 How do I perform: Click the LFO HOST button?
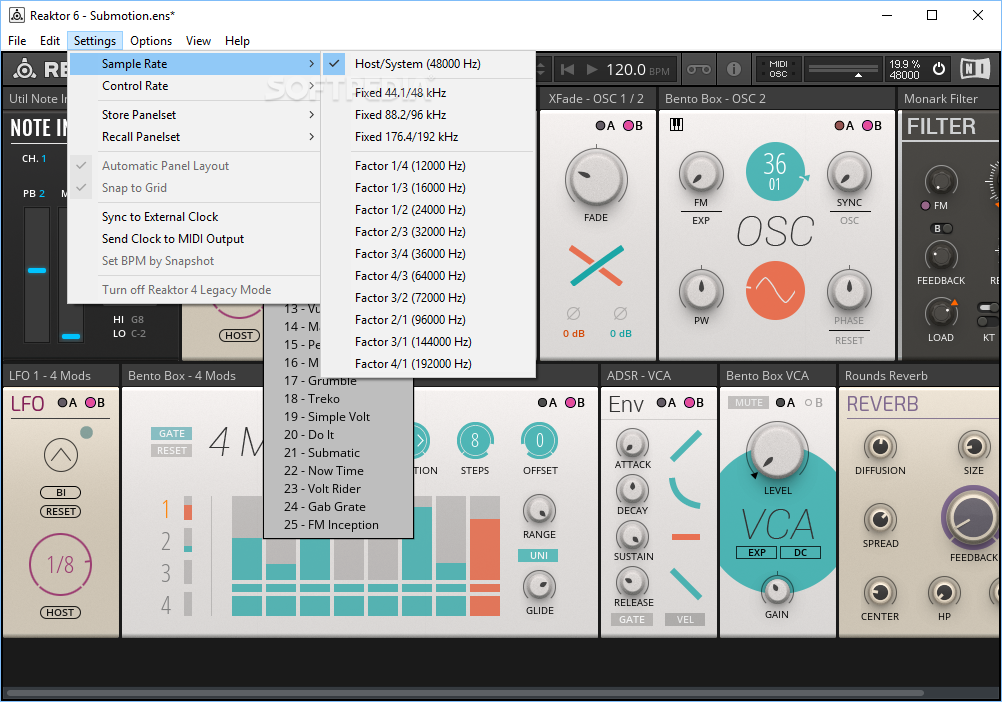pyautogui.click(x=61, y=613)
